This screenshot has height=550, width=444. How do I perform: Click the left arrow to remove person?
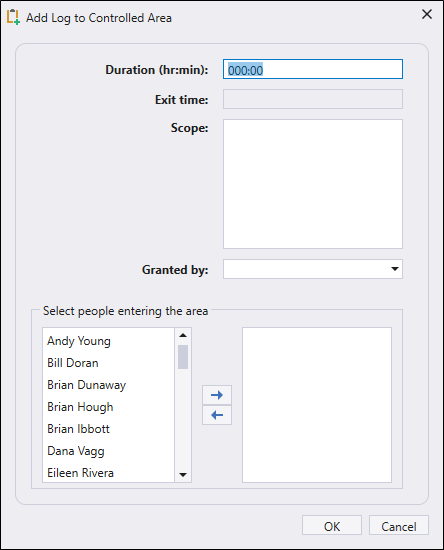click(217, 415)
